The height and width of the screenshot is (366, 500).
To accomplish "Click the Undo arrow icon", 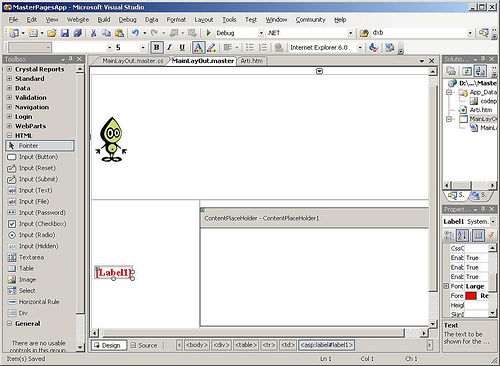I will 135,33.
